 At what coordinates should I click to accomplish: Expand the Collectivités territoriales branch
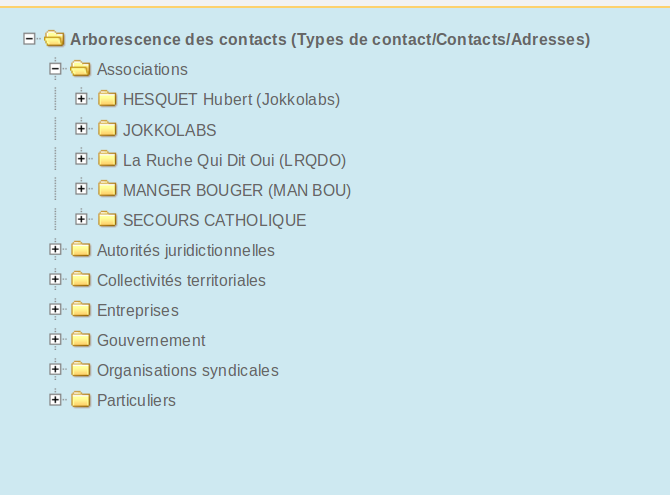pos(55,279)
